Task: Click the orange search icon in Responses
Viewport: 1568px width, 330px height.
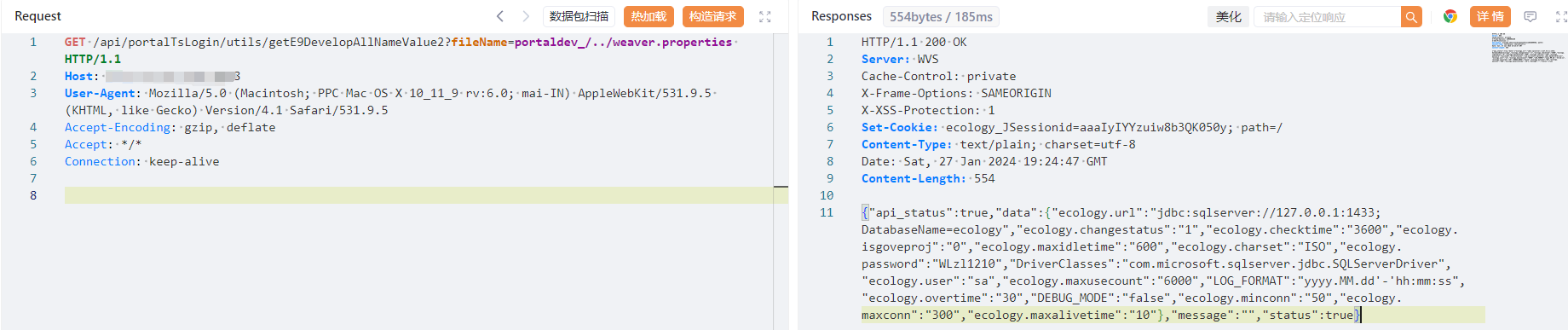Action: click(x=1411, y=17)
